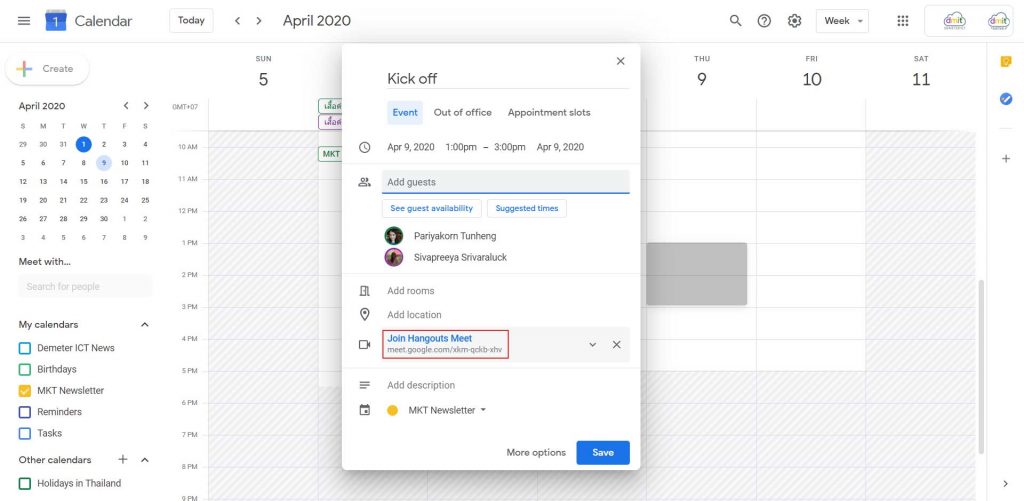Image resolution: width=1024 pixels, height=501 pixels.
Task: Go to next week arrow
Action: [x=259, y=21]
